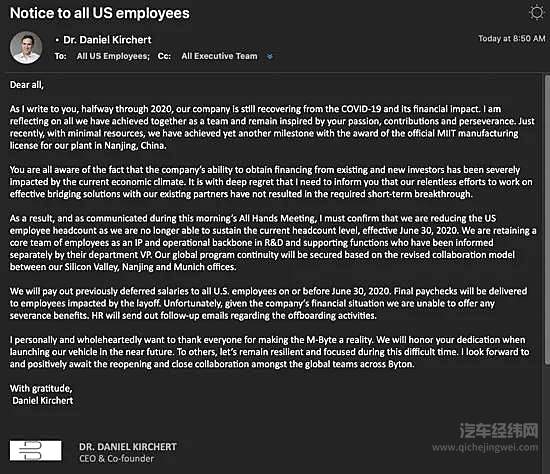
Task: Open the www.qichejingwei.com watermark link
Action: (x=485, y=447)
